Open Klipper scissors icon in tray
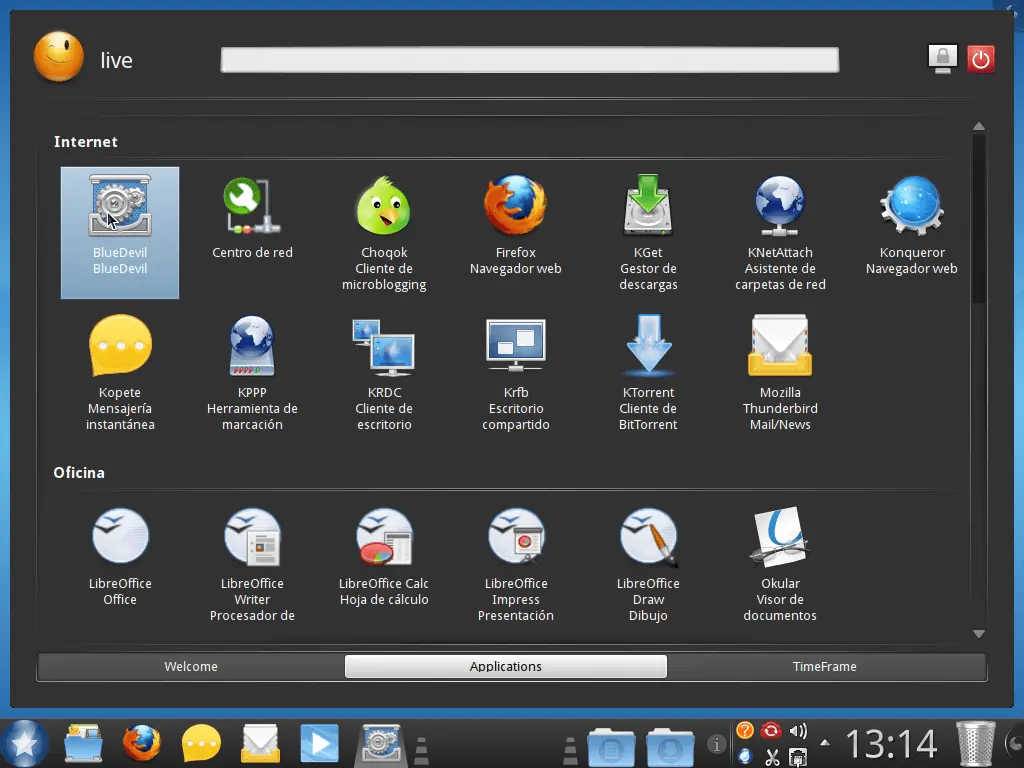Screen dimensions: 1024x768 click(x=772, y=757)
